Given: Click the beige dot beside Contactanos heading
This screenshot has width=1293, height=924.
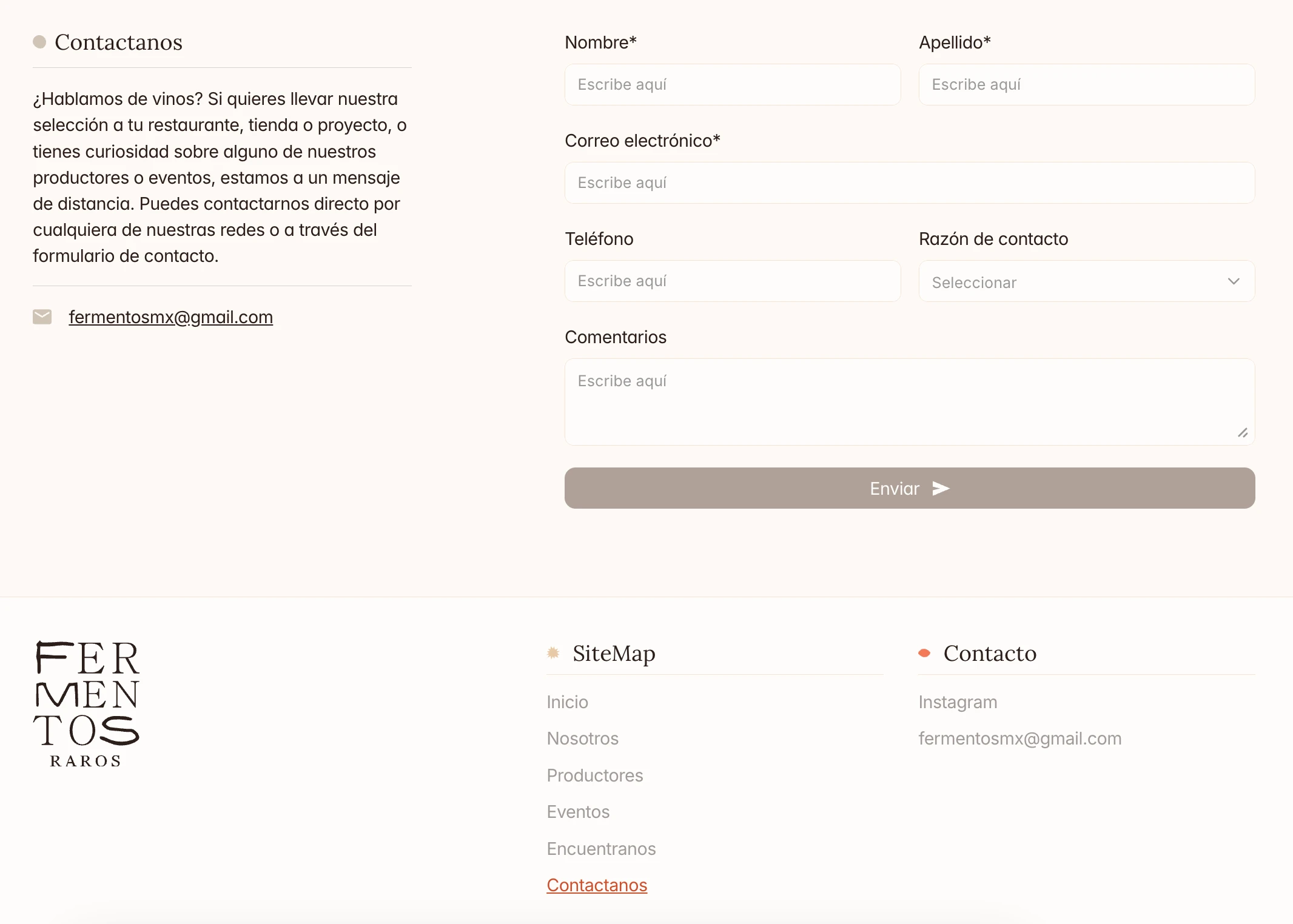Looking at the screenshot, I should tap(39, 42).
